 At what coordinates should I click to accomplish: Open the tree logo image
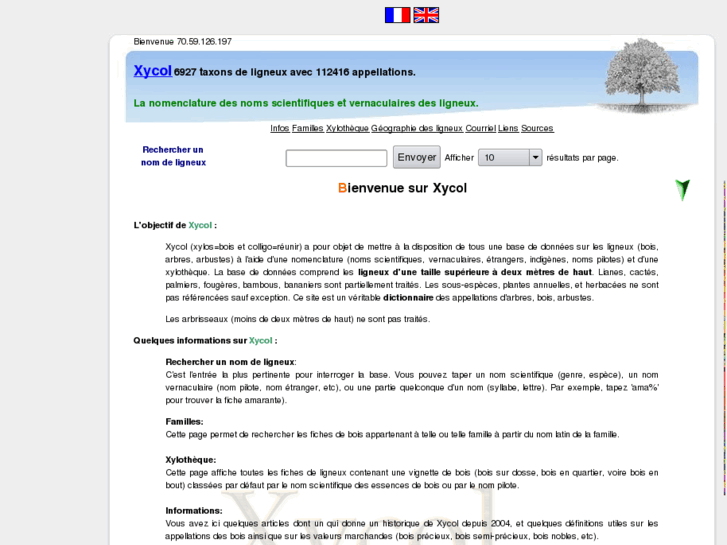(x=643, y=76)
